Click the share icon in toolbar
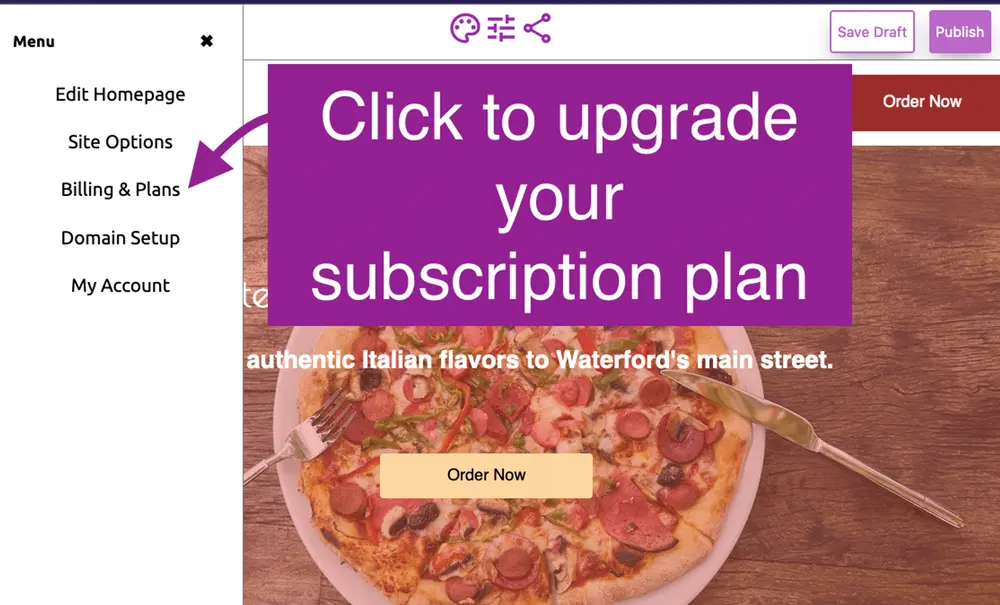This screenshot has height=605, width=1000. 537,29
